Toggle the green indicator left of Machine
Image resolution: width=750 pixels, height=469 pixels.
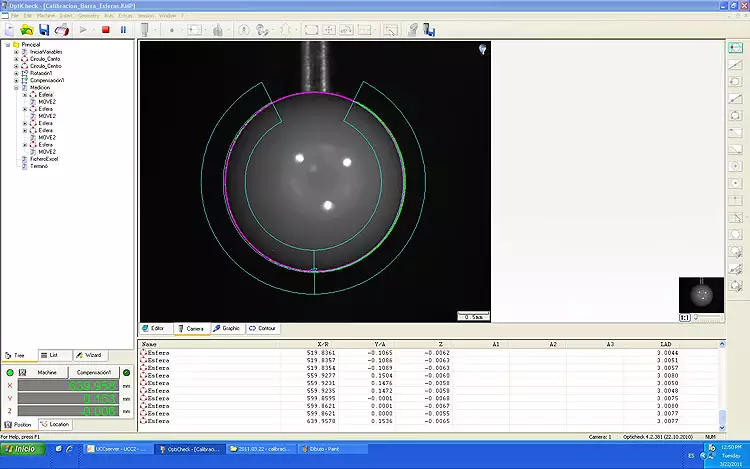click(x=9, y=373)
